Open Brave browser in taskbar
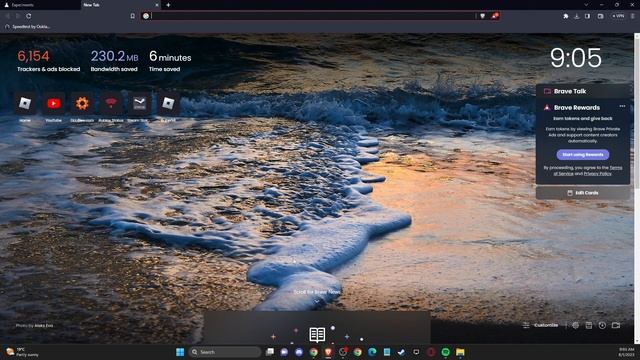This screenshot has width=640, height=360. [328, 352]
